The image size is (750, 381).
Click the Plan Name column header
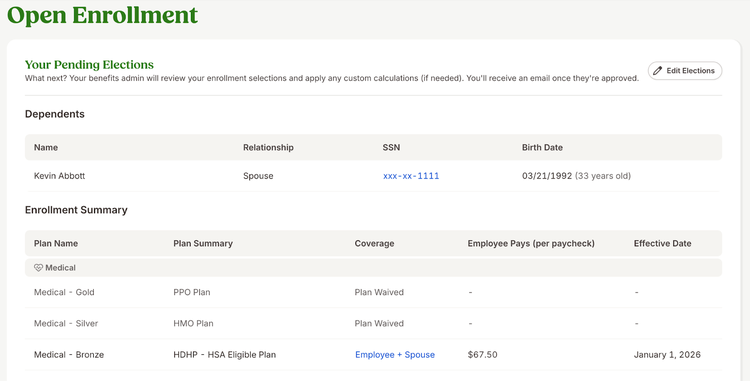(55, 243)
